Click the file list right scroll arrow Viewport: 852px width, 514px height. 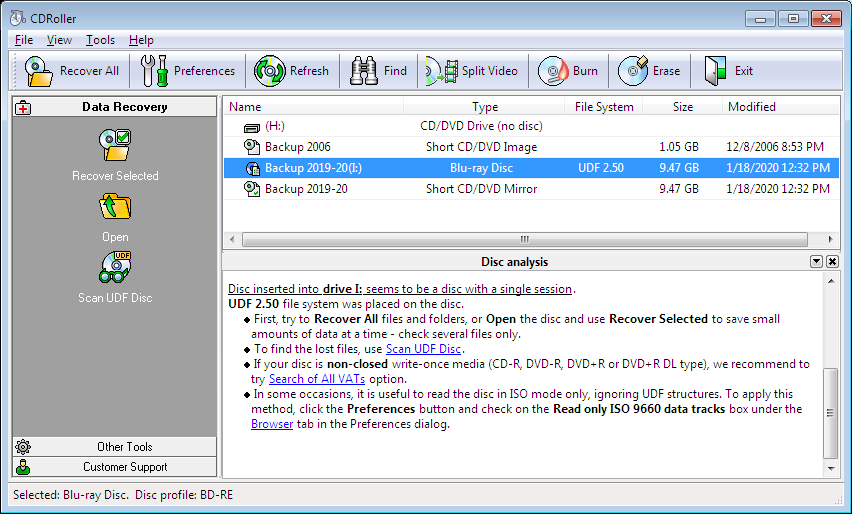[830, 239]
